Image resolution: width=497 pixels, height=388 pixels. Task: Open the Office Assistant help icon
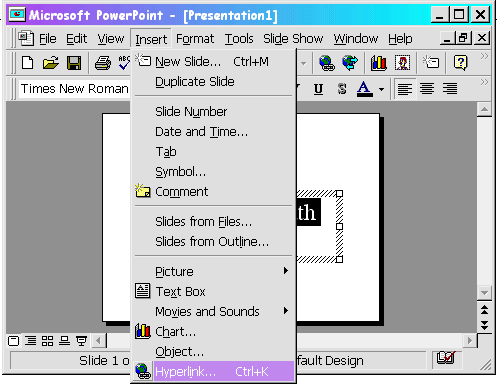461,63
